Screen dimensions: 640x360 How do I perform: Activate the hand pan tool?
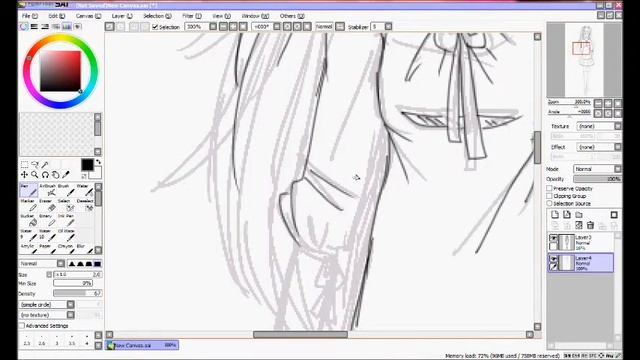pyautogui.click(x=56, y=175)
